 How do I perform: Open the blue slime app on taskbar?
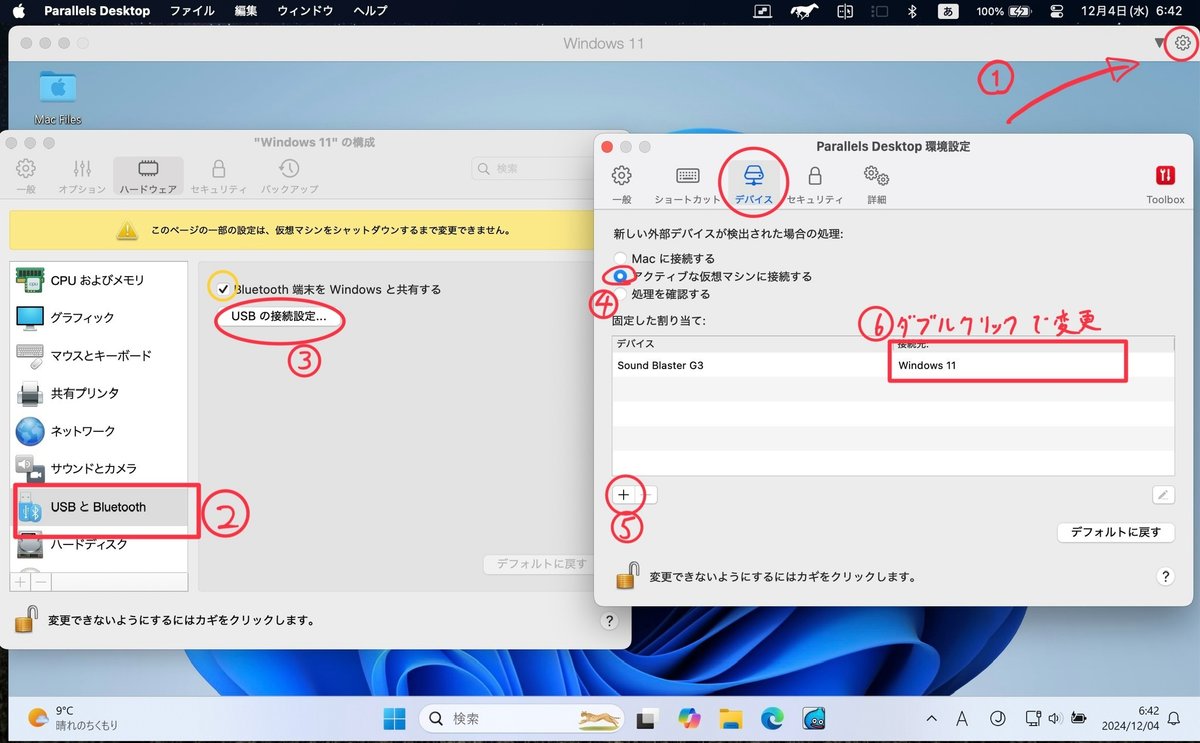click(814, 717)
